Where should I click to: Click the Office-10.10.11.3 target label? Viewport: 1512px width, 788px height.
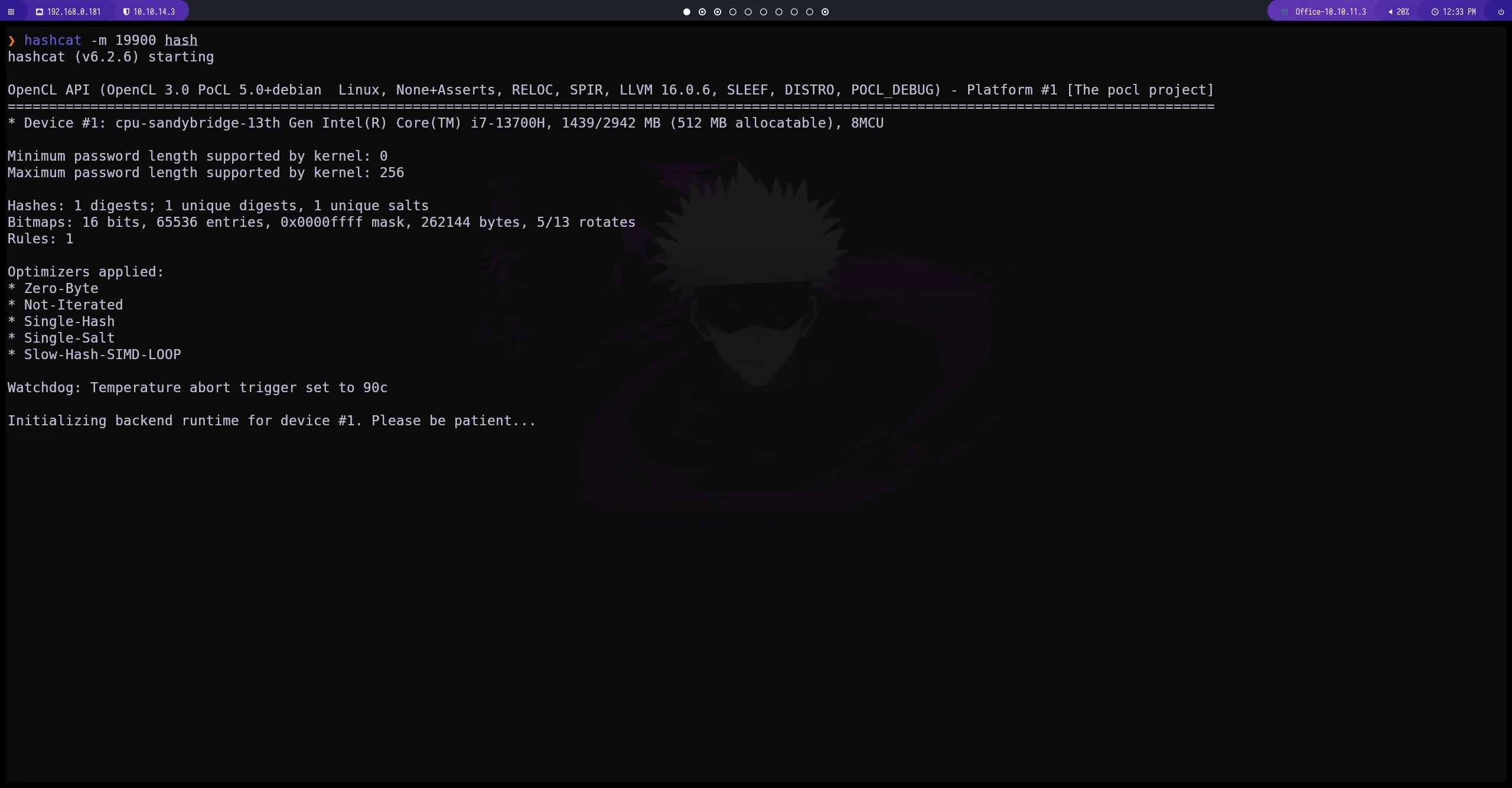coord(1330,12)
